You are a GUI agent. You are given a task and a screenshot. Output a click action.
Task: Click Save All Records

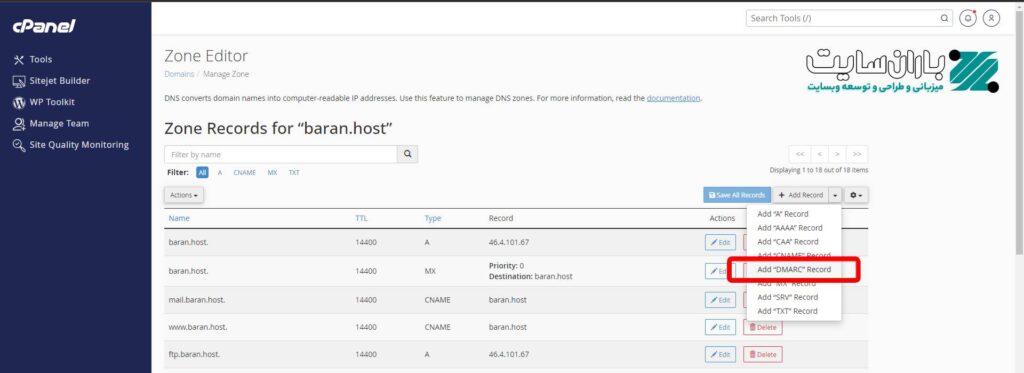737,195
